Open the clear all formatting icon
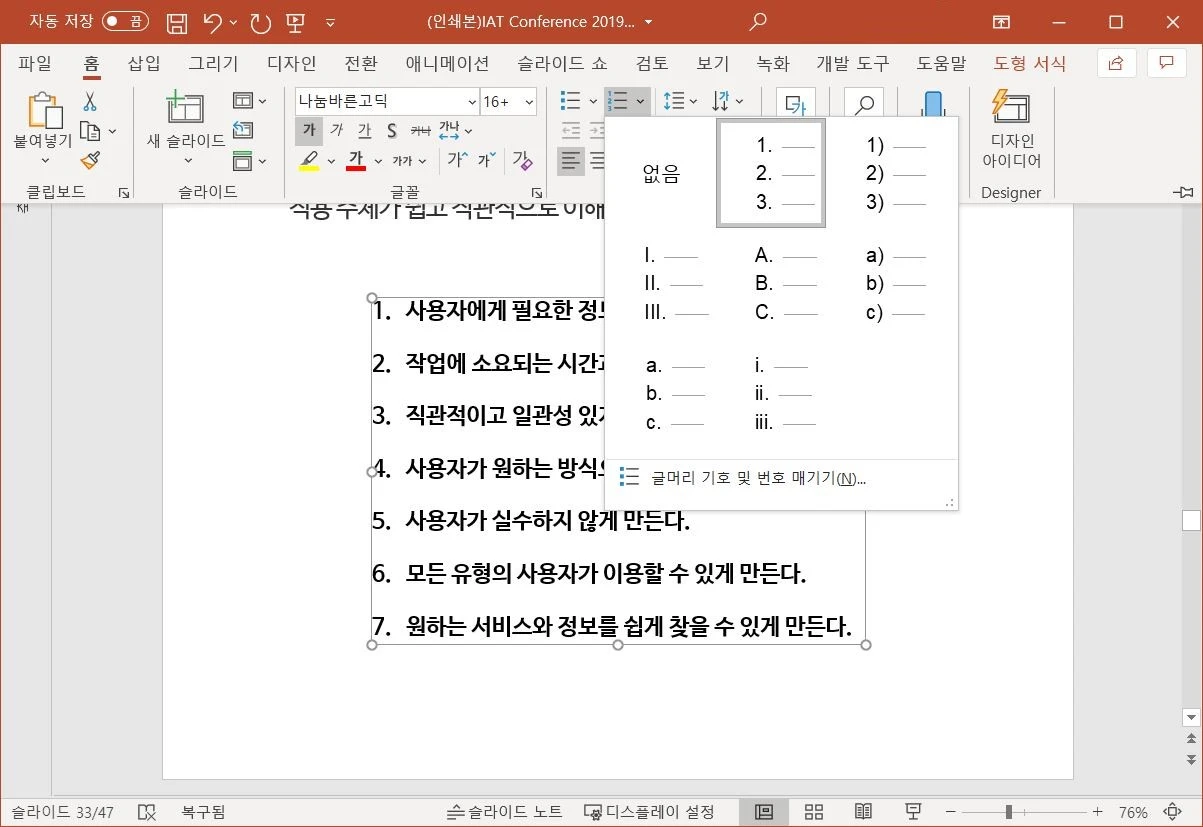The image size is (1203, 827). 522,160
